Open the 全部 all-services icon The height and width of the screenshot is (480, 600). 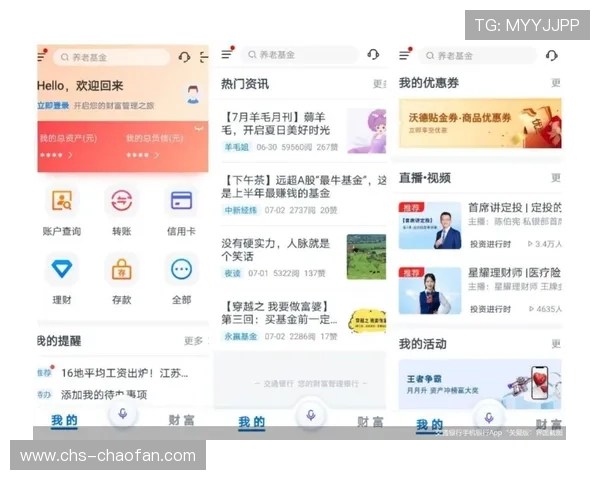point(181,269)
